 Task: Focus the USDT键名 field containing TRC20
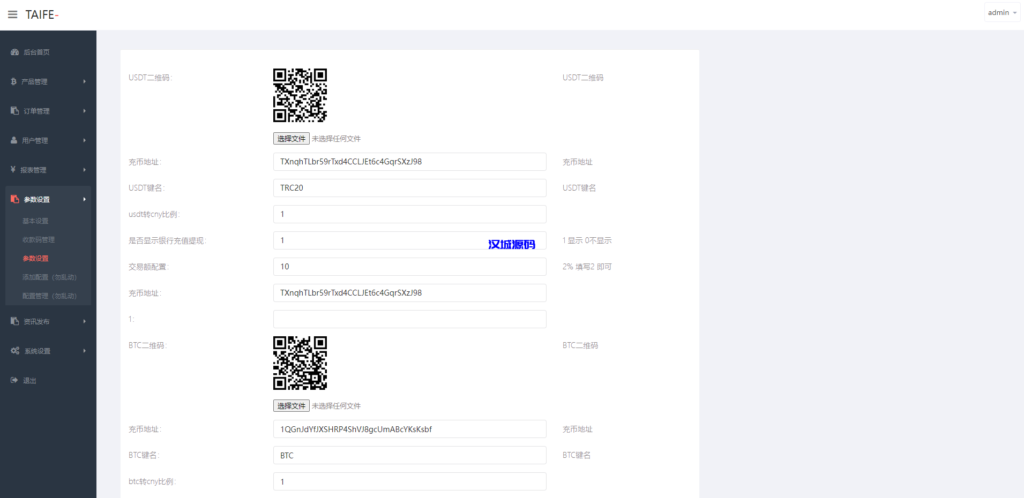[409, 188]
